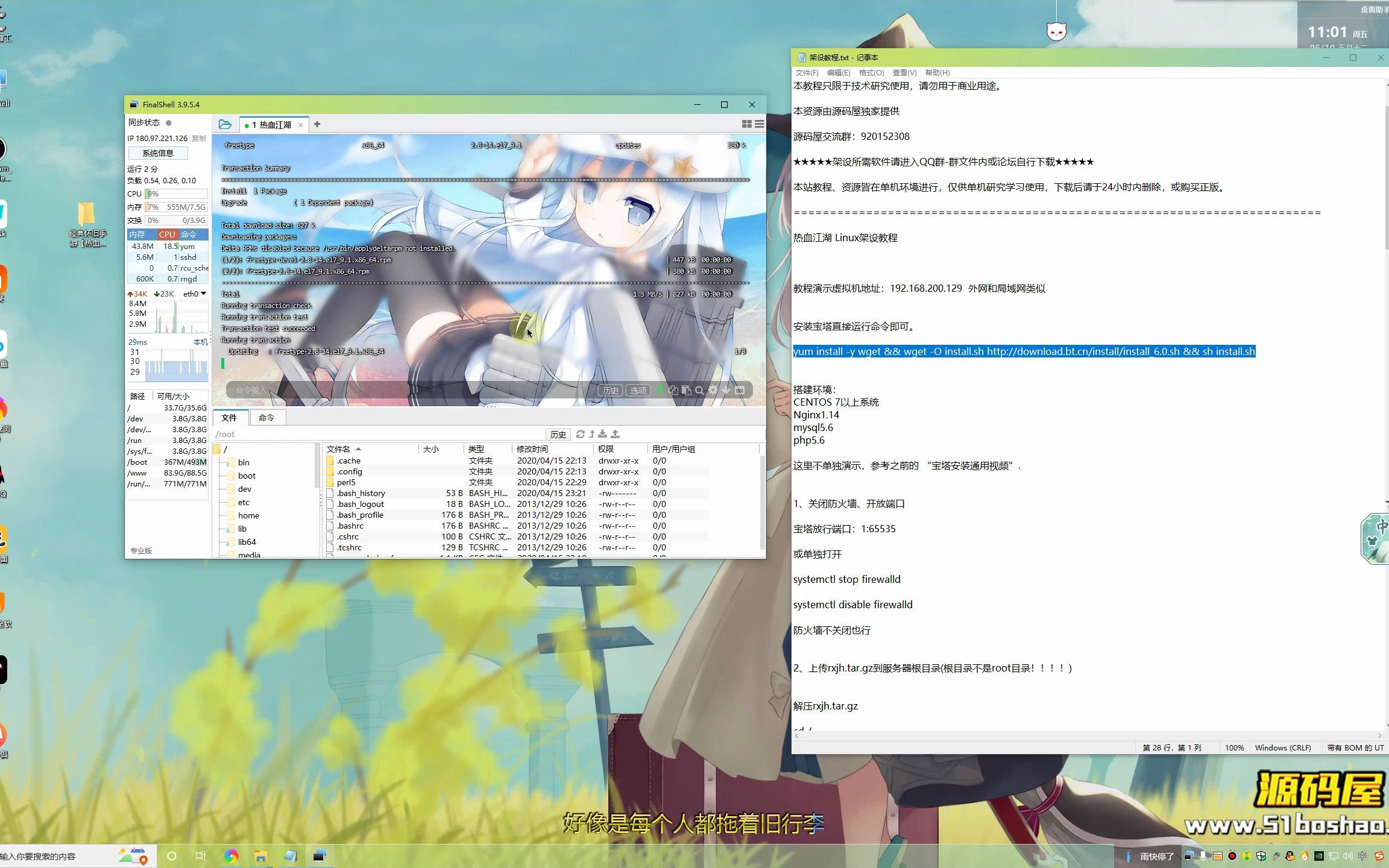Image resolution: width=1389 pixels, height=868 pixels.
Task: Add a new FinalShell session tab
Action: pos(317,124)
